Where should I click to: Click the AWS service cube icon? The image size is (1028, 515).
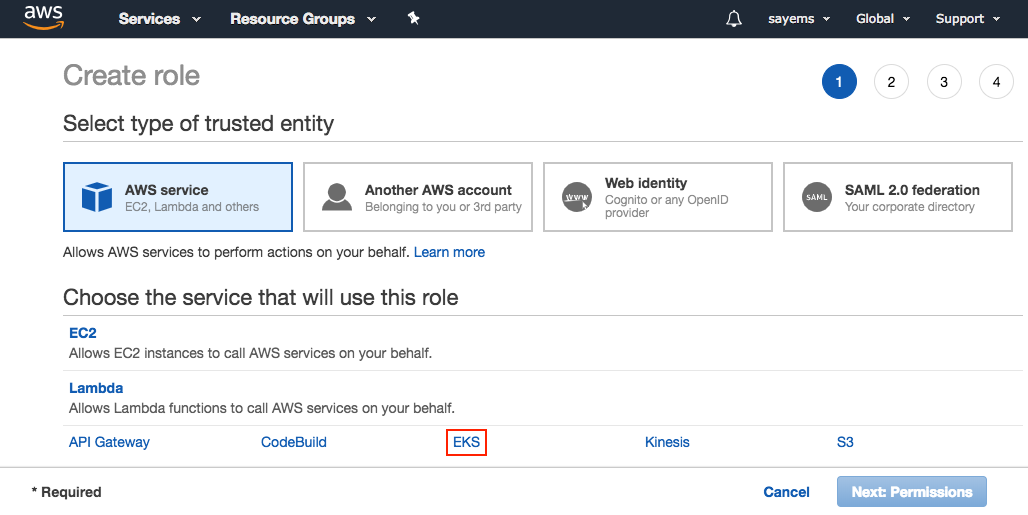[x=97, y=197]
